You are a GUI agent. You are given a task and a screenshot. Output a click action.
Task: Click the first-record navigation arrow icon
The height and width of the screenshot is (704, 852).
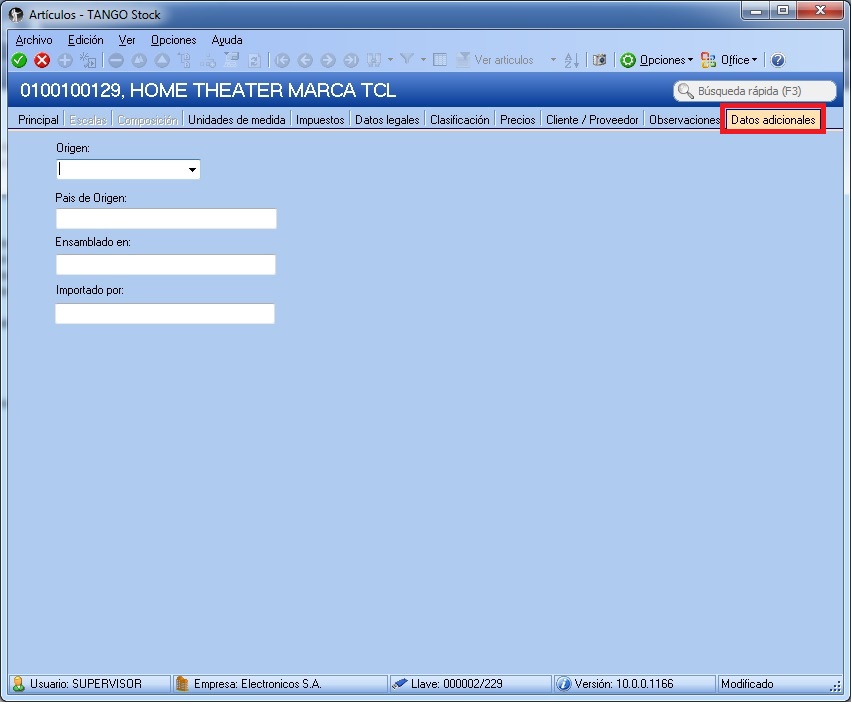point(282,60)
